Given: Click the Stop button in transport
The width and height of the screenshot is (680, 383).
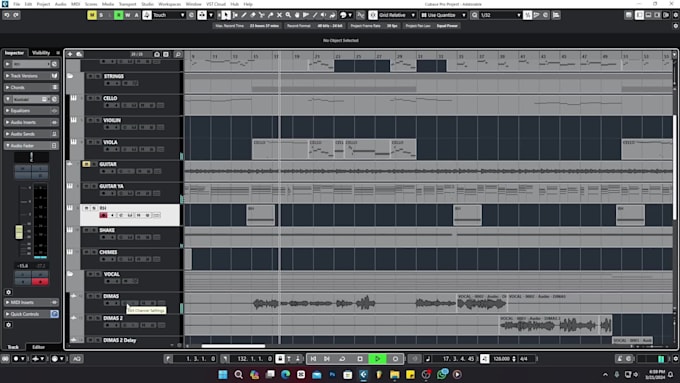Looking at the screenshot, I should click(360, 359).
